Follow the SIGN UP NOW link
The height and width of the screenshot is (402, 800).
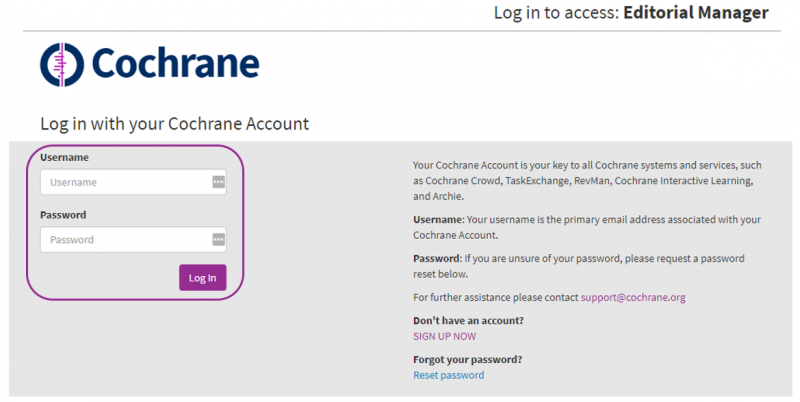pos(444,336)
